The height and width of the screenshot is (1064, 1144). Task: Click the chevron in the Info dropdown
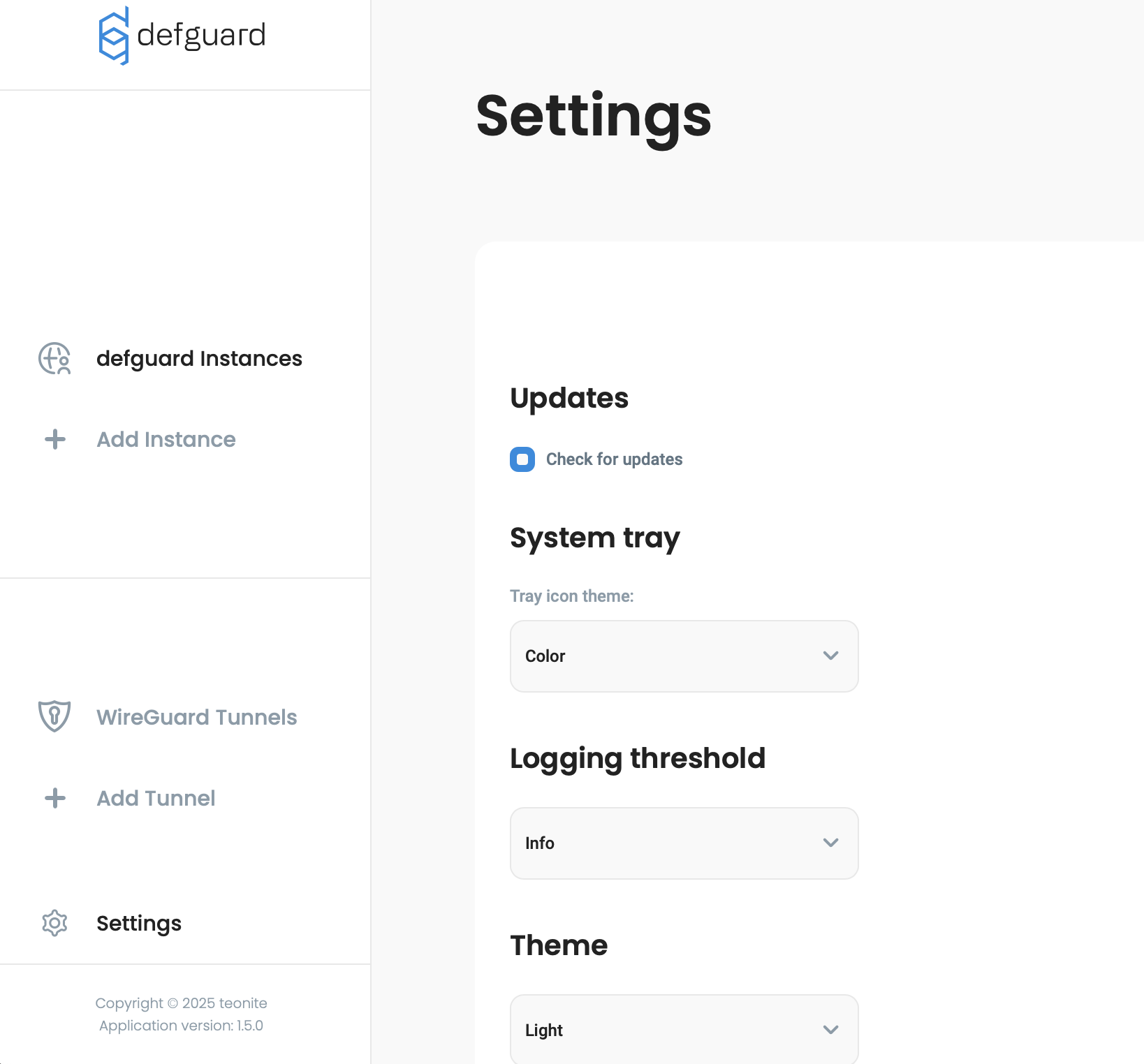830,843
